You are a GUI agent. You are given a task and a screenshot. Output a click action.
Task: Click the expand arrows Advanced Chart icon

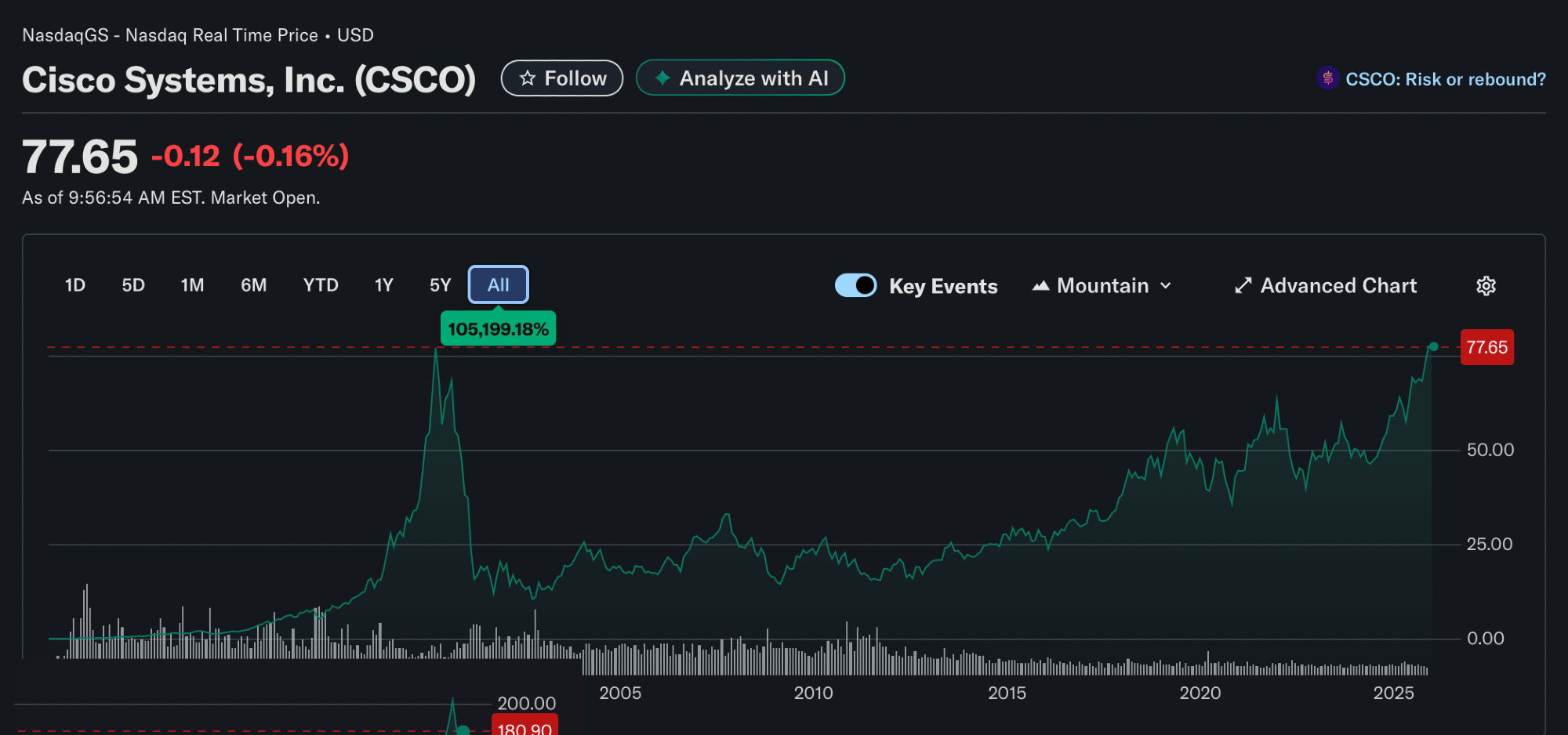[1243, 286]
